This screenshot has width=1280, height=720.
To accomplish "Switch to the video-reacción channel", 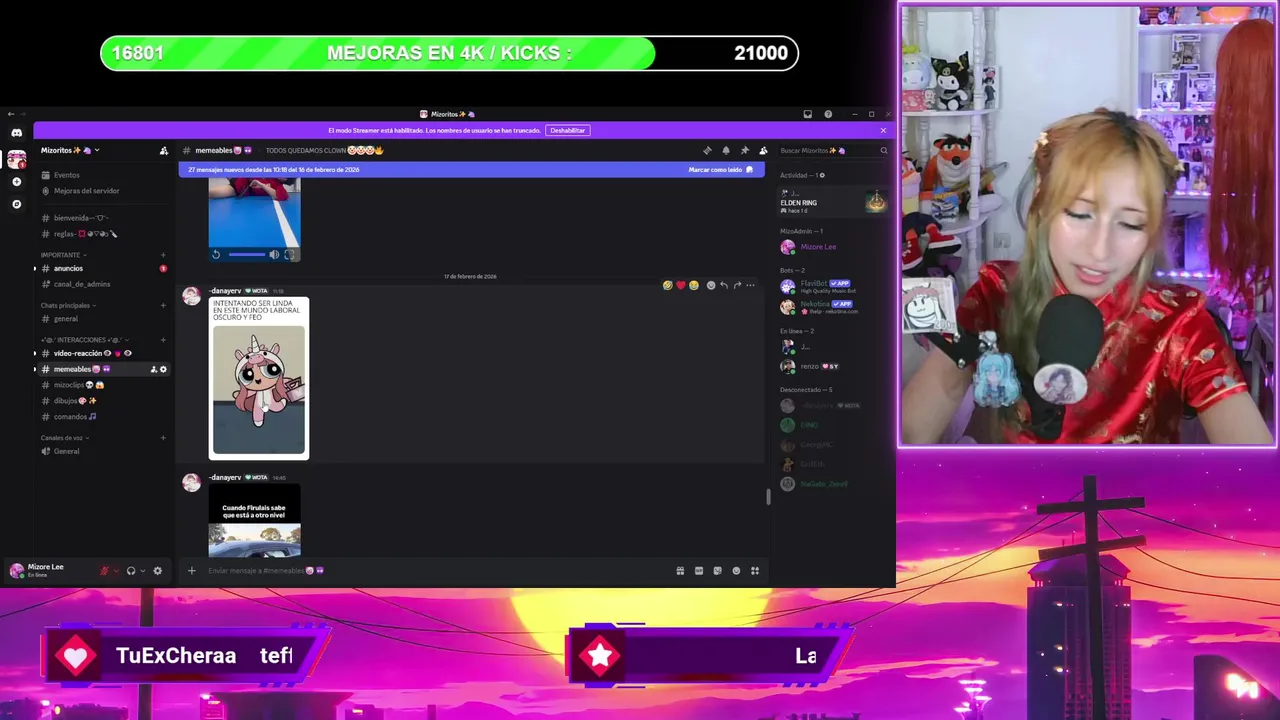I will pyautogui.click(x=102, y=353).
